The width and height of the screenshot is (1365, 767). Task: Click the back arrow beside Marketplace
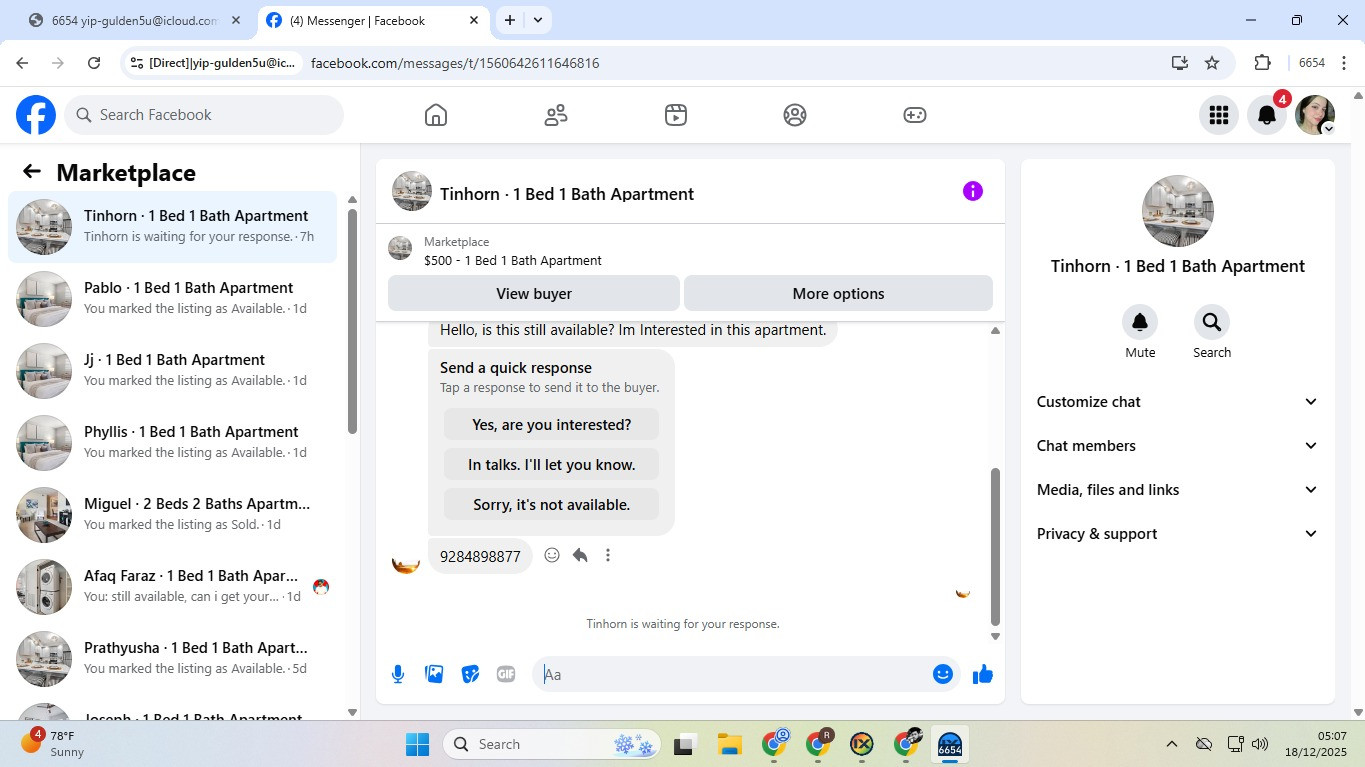(x=32, y=172)
